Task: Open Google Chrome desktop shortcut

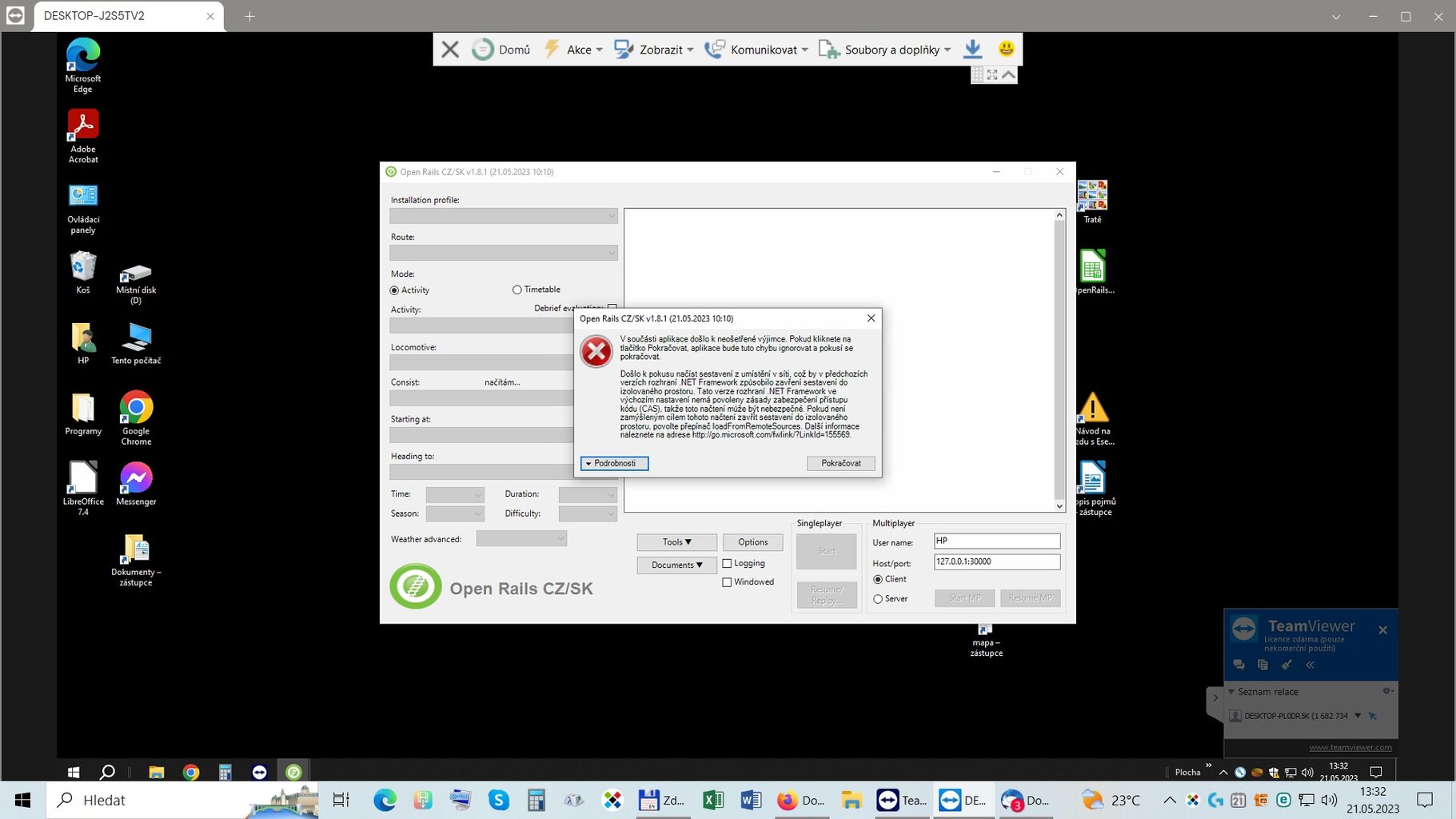Action: [x=136, y=409]
